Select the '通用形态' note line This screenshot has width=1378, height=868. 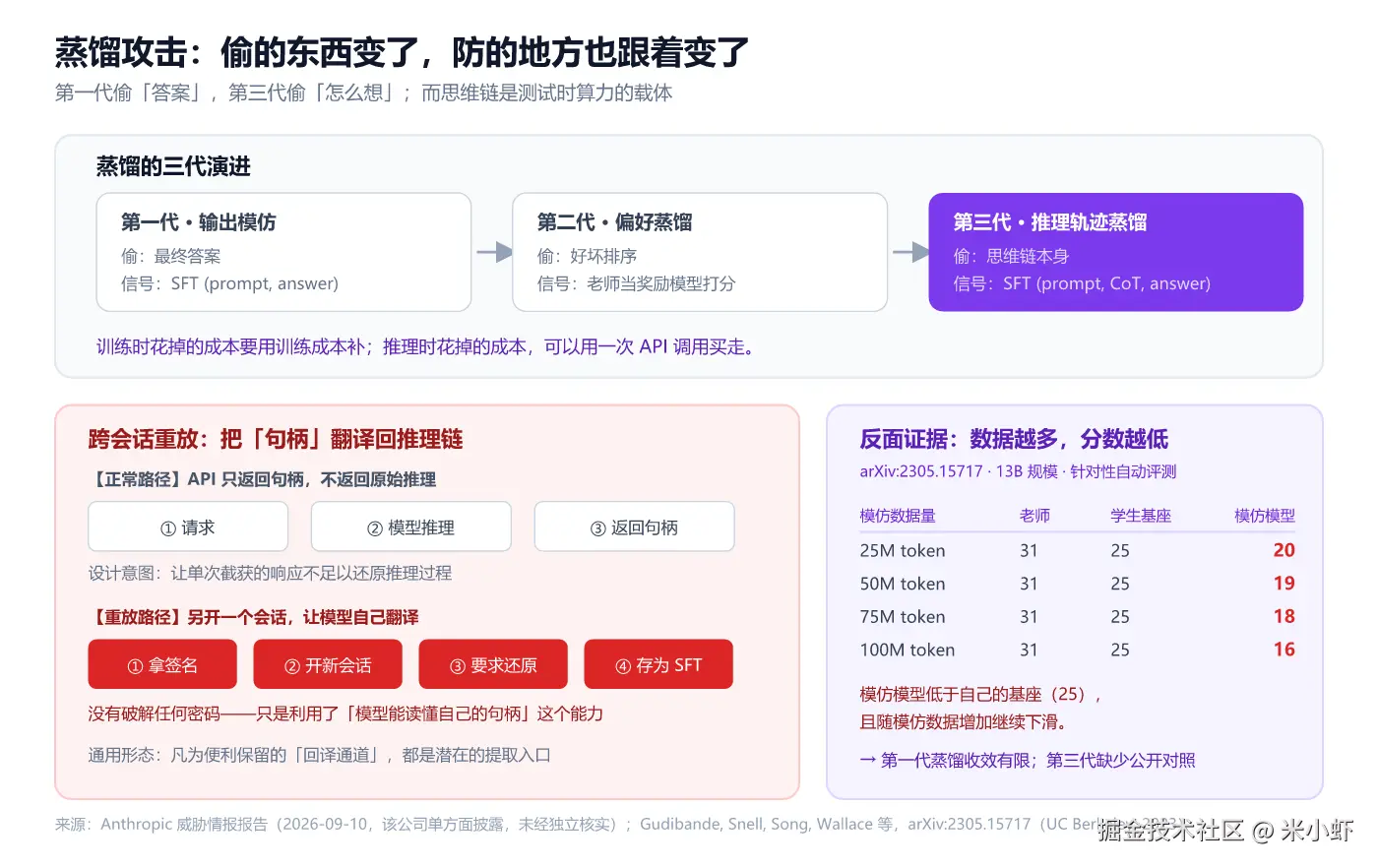click(319, 755)
